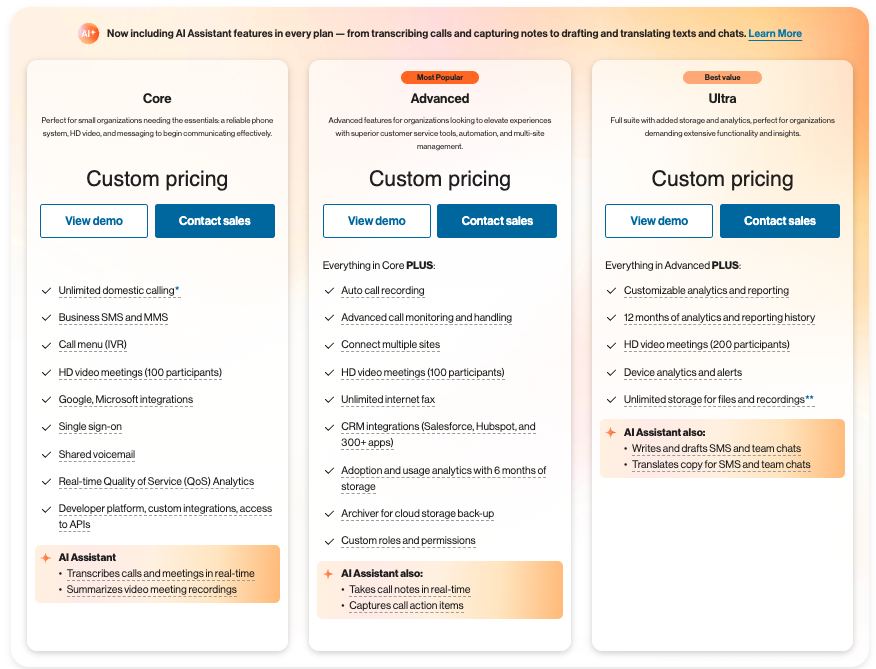Click the checkmark beside Single sign-on
The image size is (876, 669).
coord(46,428)
